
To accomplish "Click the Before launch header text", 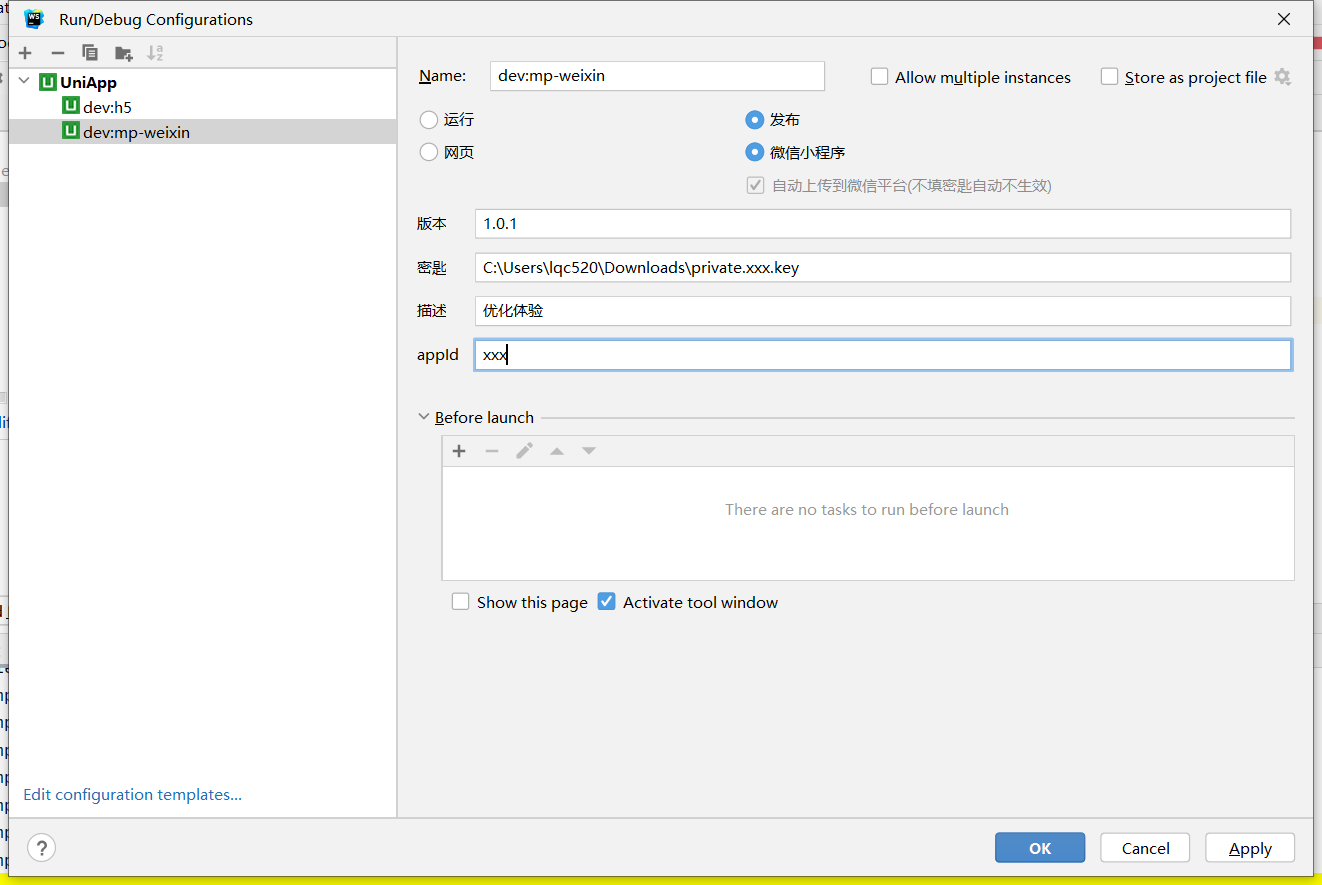I will 484,417.
